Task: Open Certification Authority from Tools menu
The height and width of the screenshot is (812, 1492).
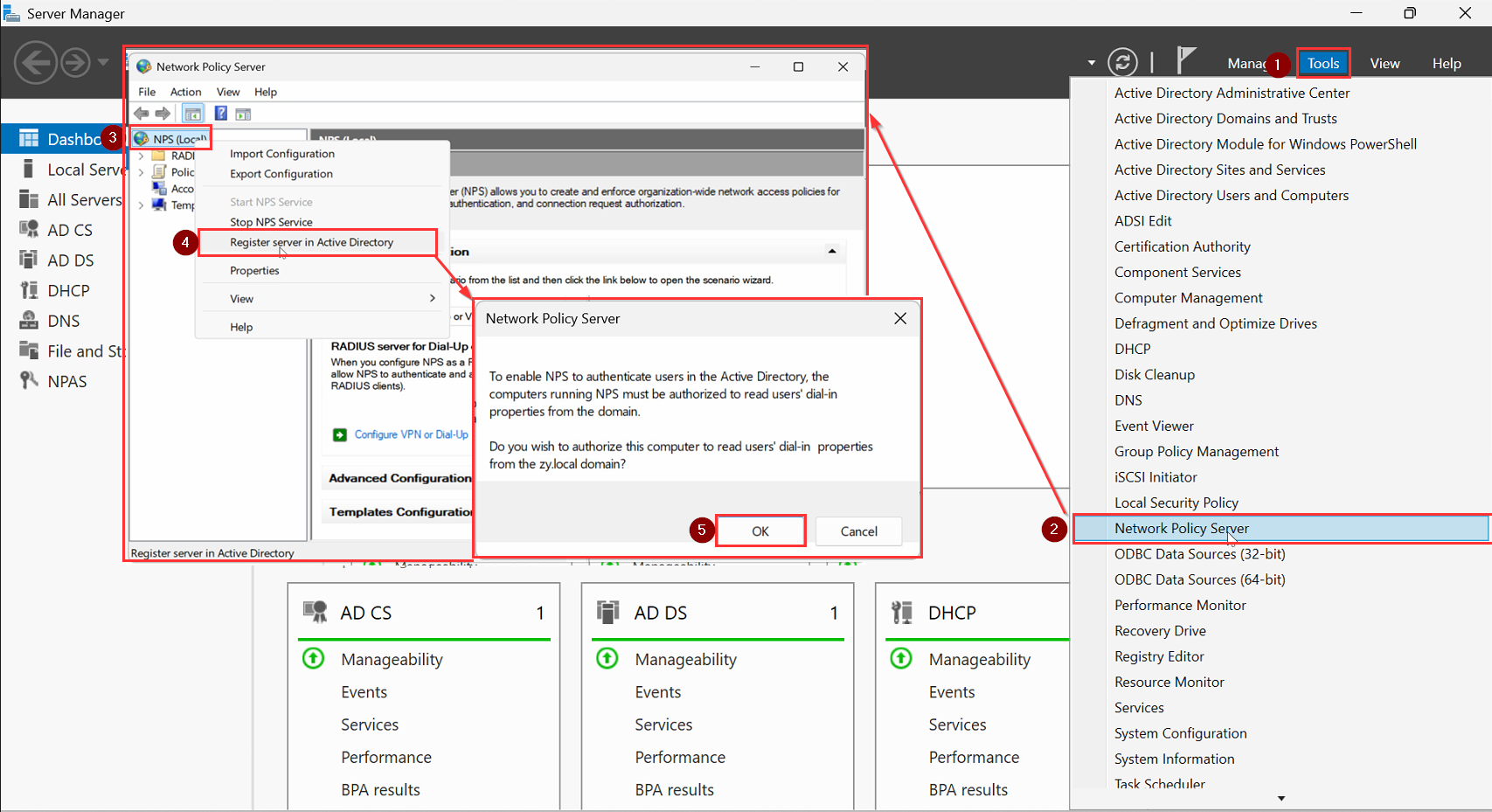Action: coord(1182,247)
